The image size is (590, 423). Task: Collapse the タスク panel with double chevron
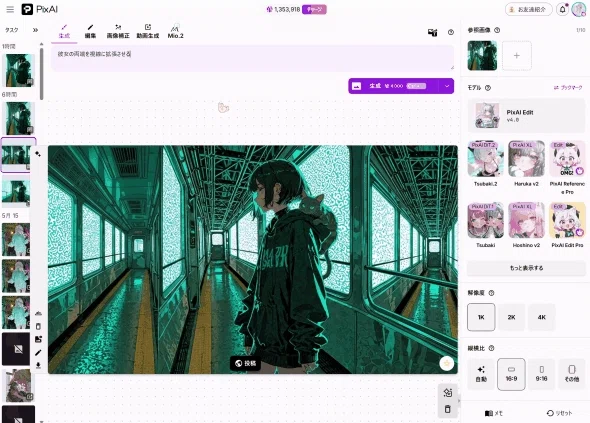tap(35, 30)
